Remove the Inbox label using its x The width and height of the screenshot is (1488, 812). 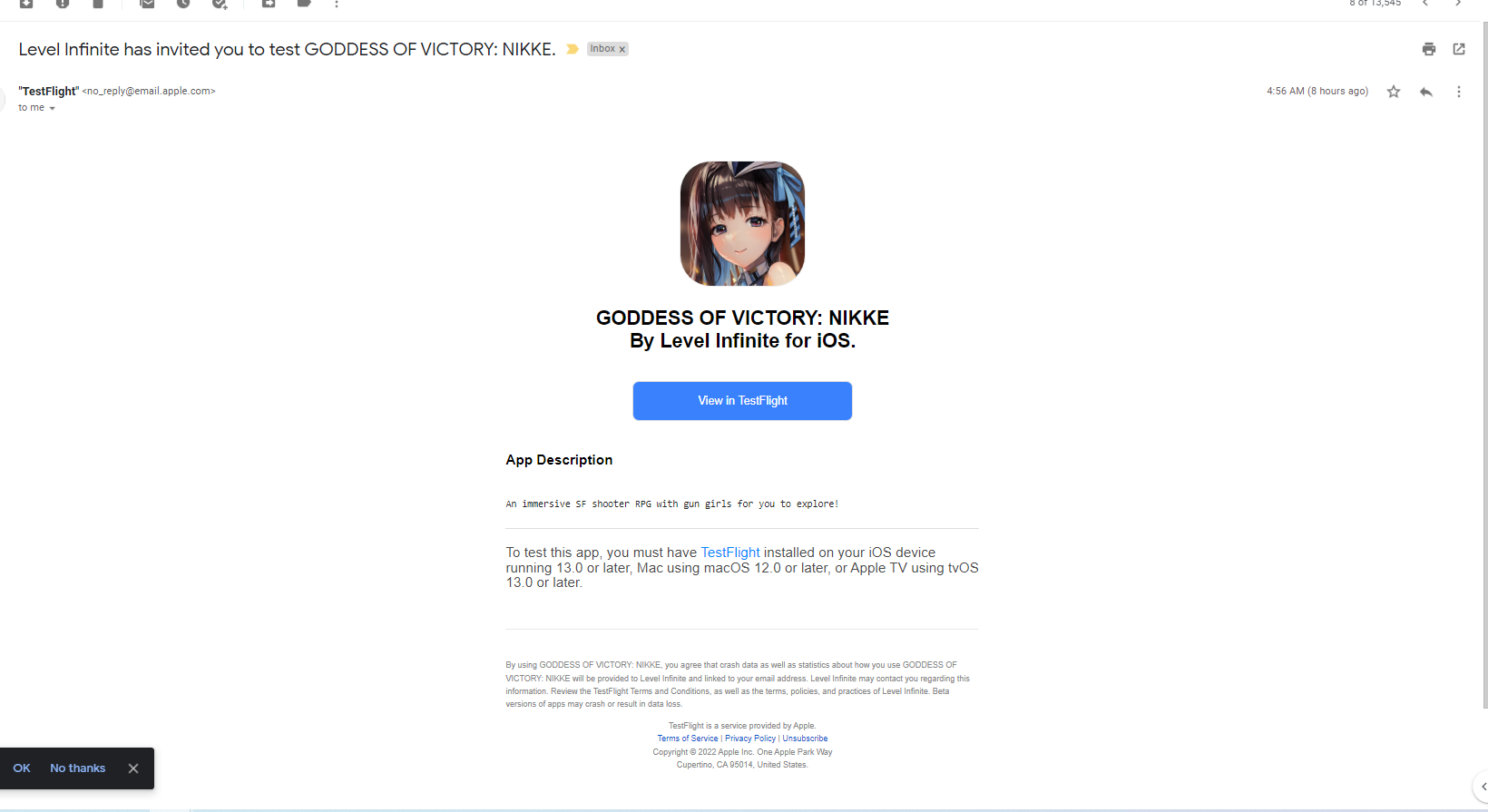click(x=622, y=50)
